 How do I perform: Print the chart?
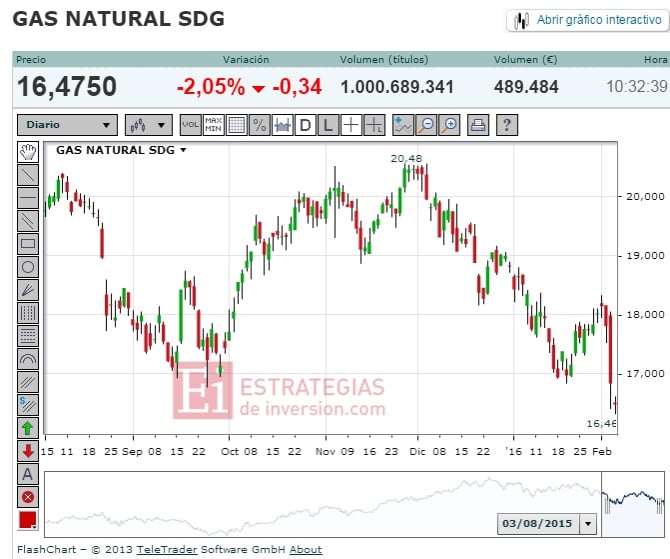click(x=478, y=125)
